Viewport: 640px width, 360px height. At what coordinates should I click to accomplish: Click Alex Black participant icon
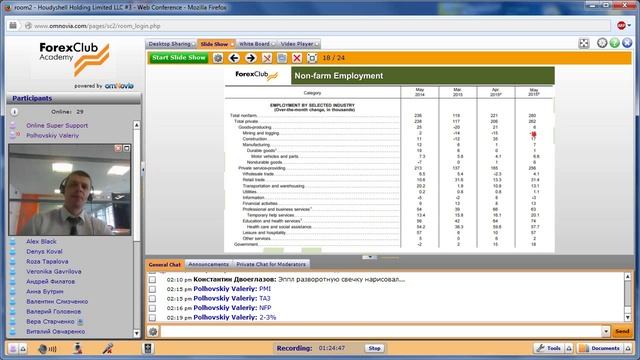(x=13, y=242)
